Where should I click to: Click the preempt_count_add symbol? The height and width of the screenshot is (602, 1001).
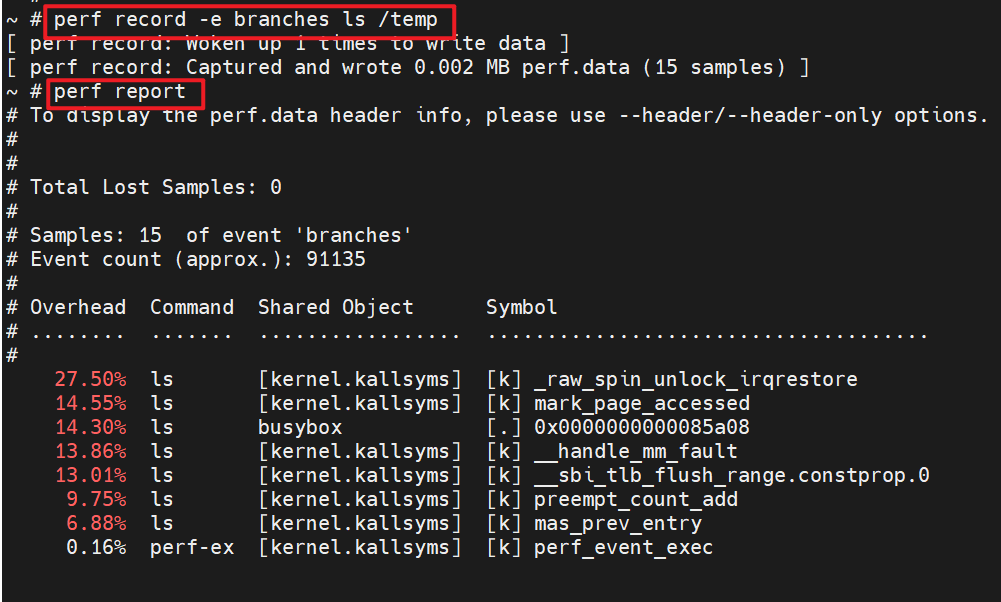point(635,500)
